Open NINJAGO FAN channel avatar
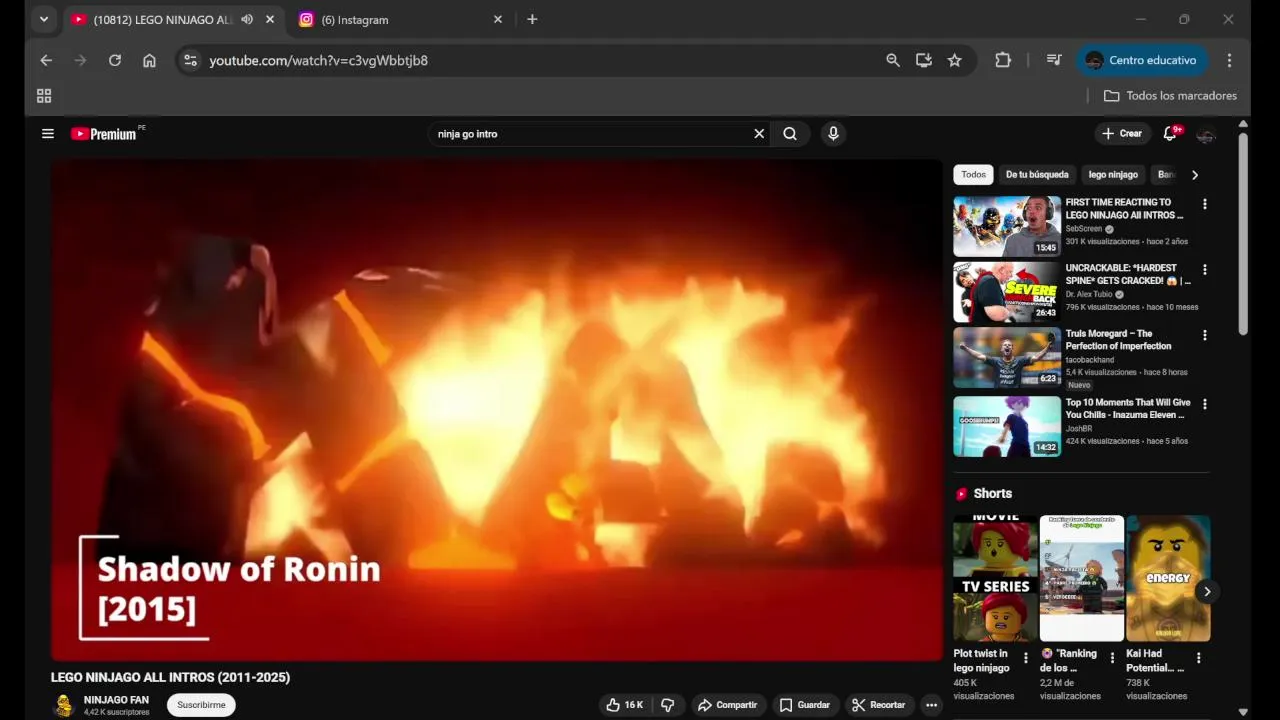Viewport: 1280px width, 720px height. click(64, 705)
